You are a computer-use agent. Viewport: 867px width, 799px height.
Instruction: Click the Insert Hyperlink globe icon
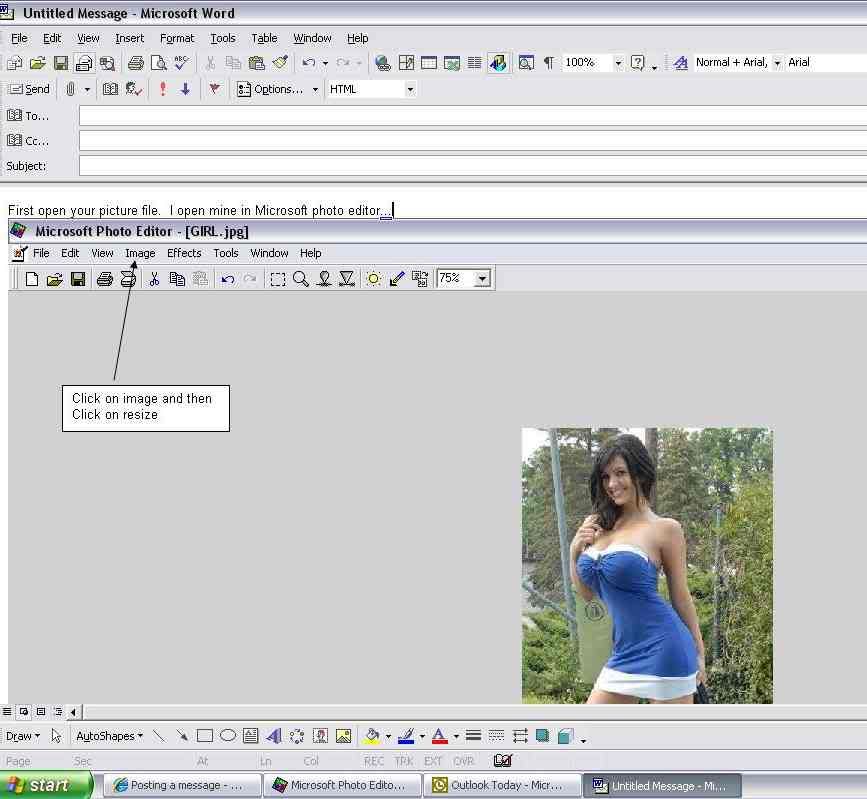383,63
